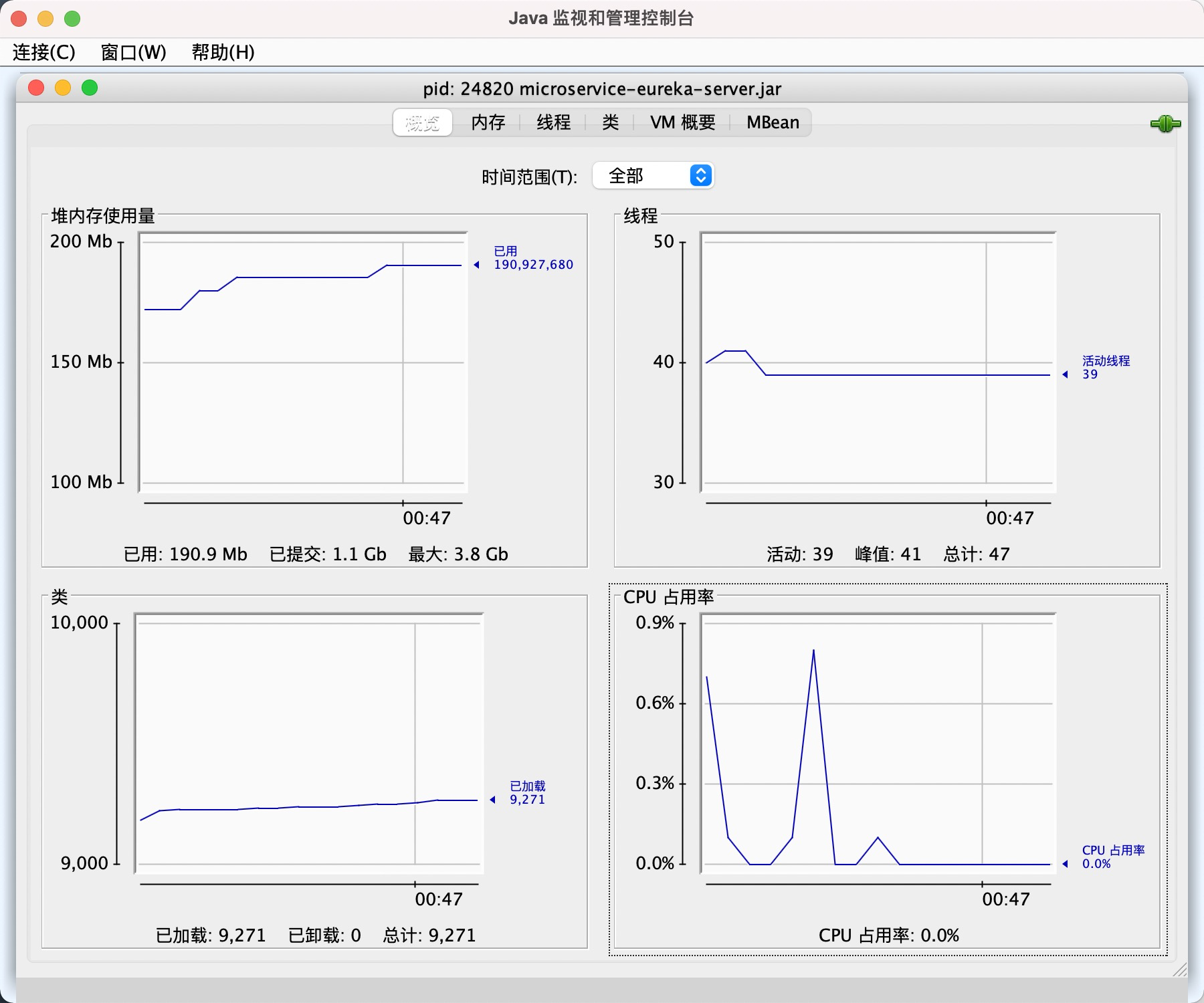
Task: Click the 30 axis label on threads chart
Action: pyautogui.click(x=664, y=482)
